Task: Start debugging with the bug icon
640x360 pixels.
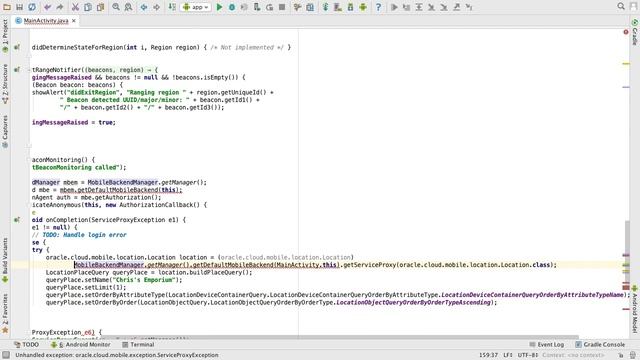Action: (x=232, y=7)
